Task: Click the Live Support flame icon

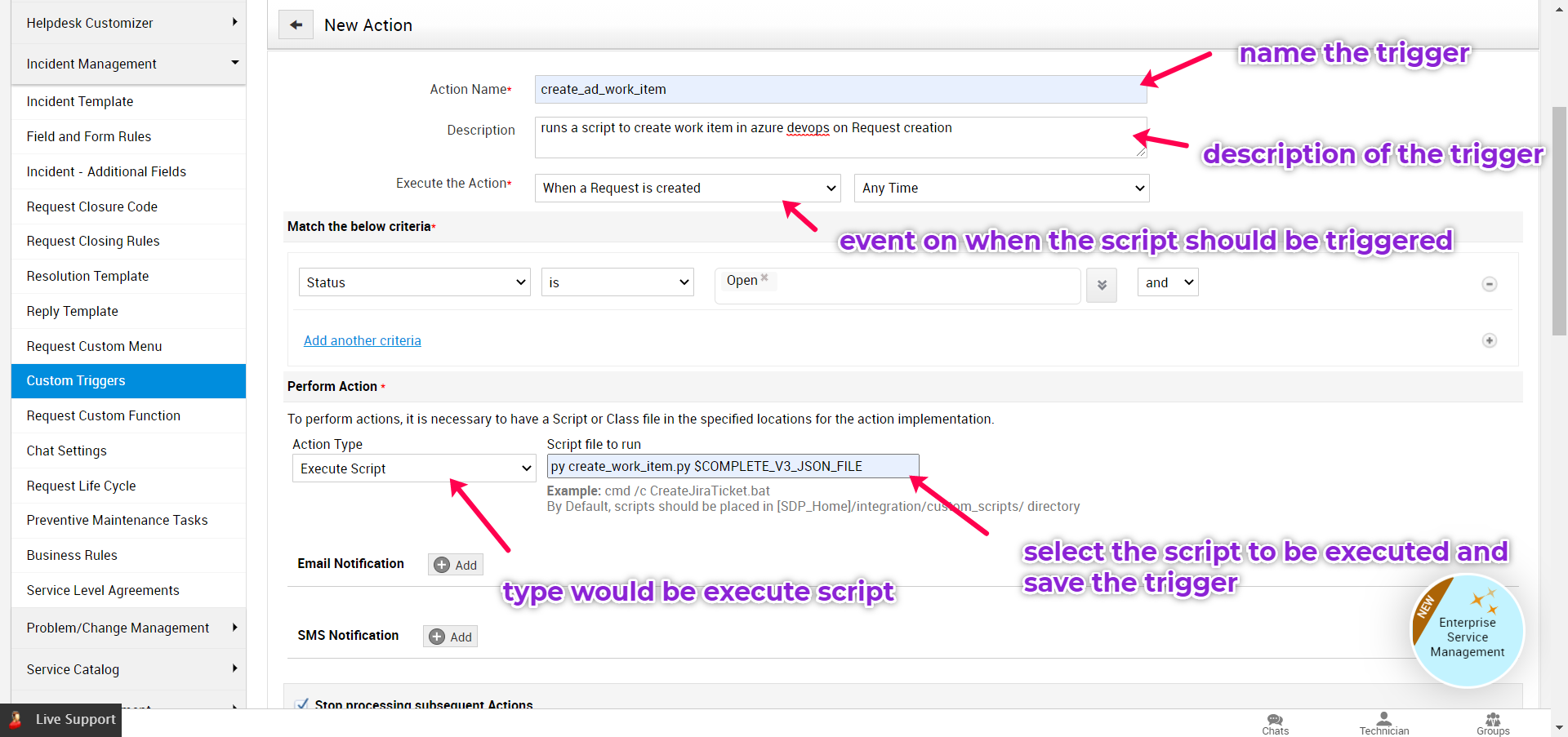Action: coord(15,719)
